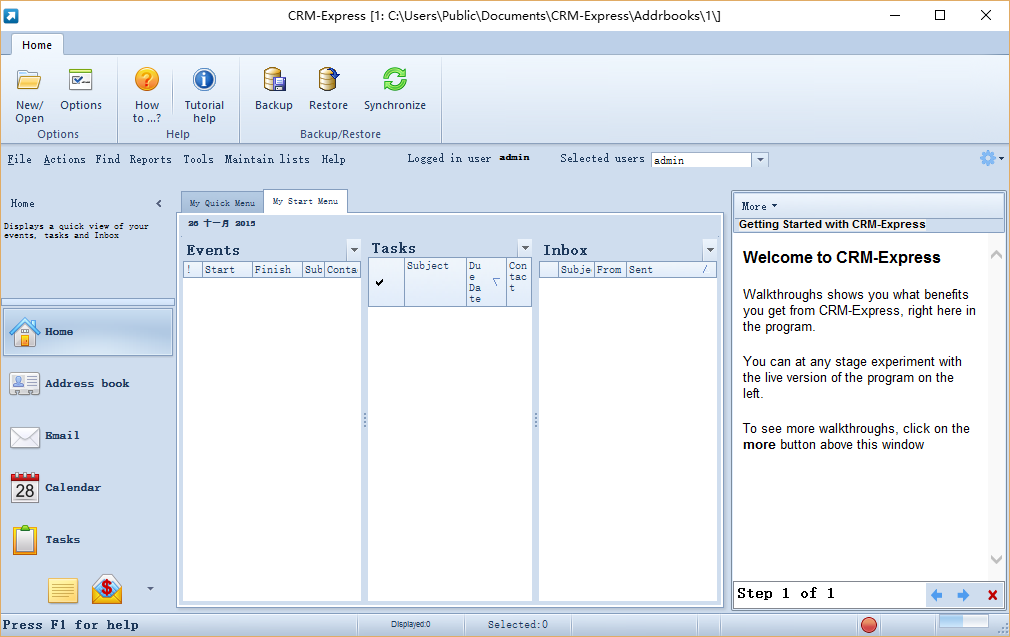Viewport: 1010px width, 637px height.
Task: Switch to the My Quick Menu tab
Action: (222, 203)
